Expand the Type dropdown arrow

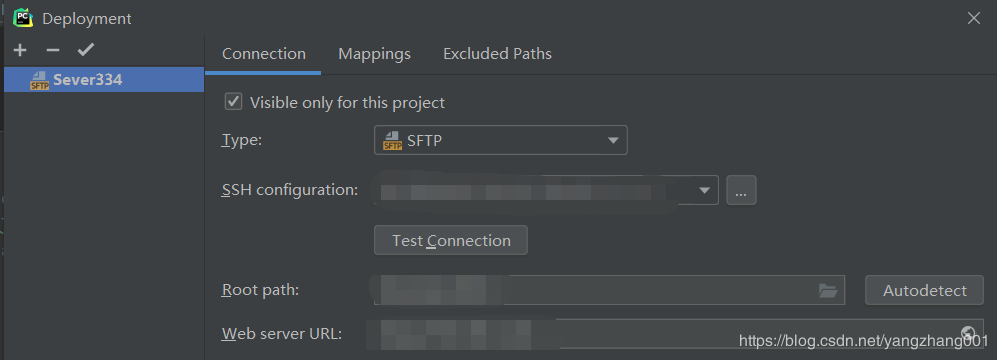(x=613, y=141)
